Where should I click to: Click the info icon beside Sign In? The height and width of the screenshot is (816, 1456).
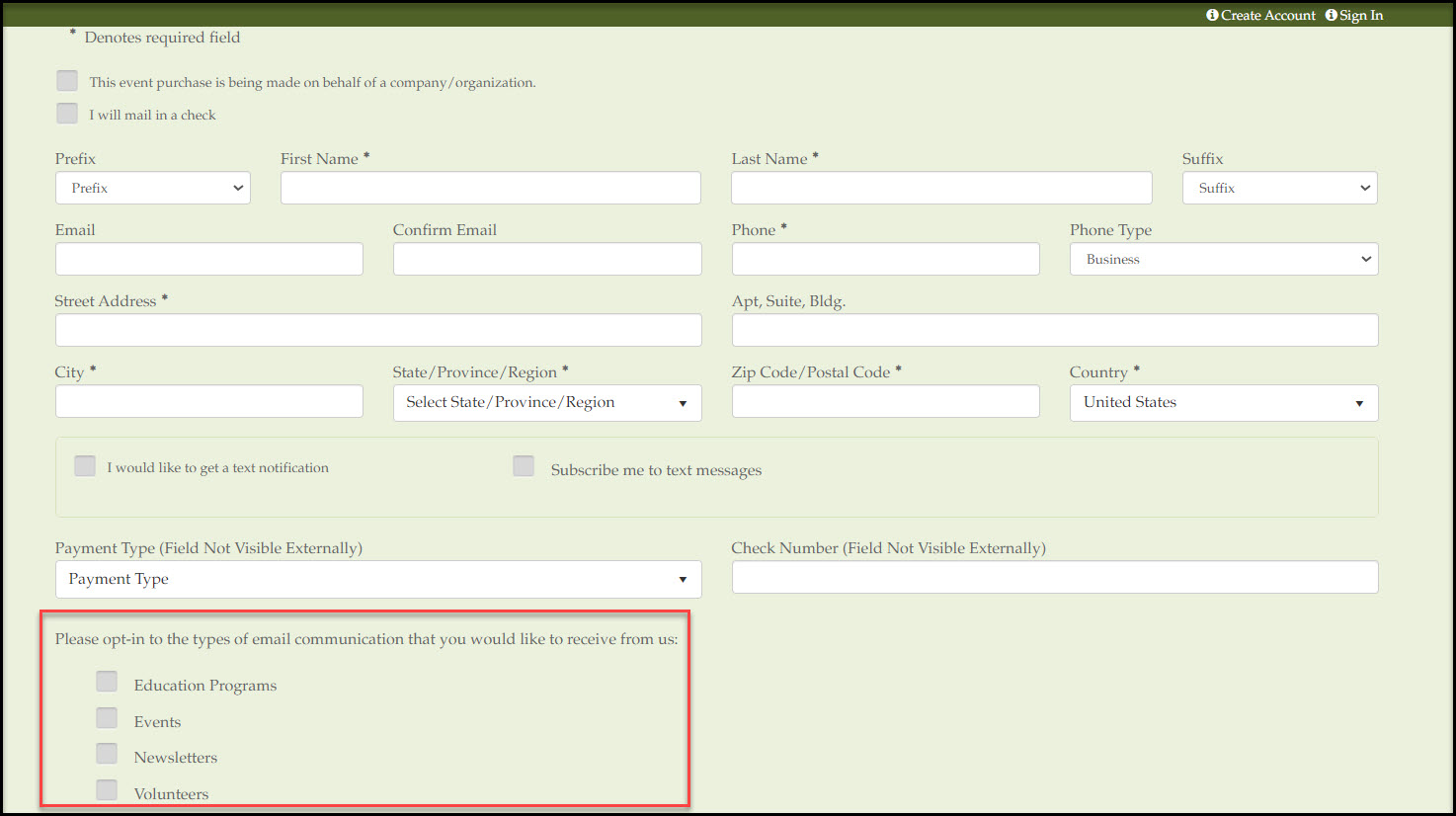coord(1331,15)
